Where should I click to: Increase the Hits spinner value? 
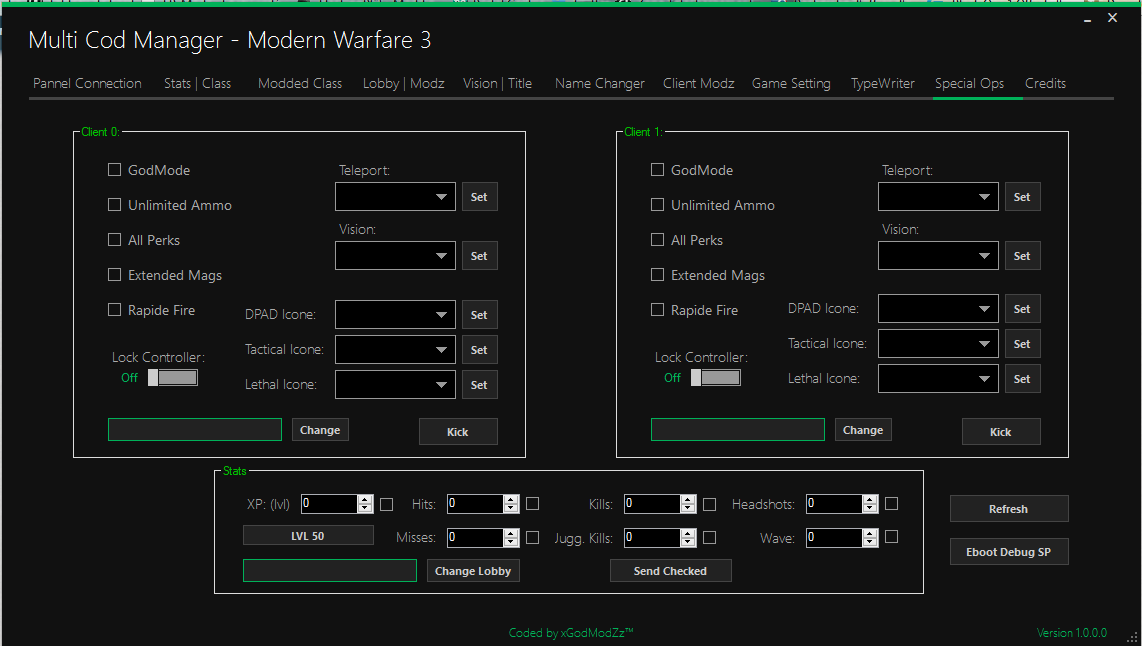pos(511,499)
